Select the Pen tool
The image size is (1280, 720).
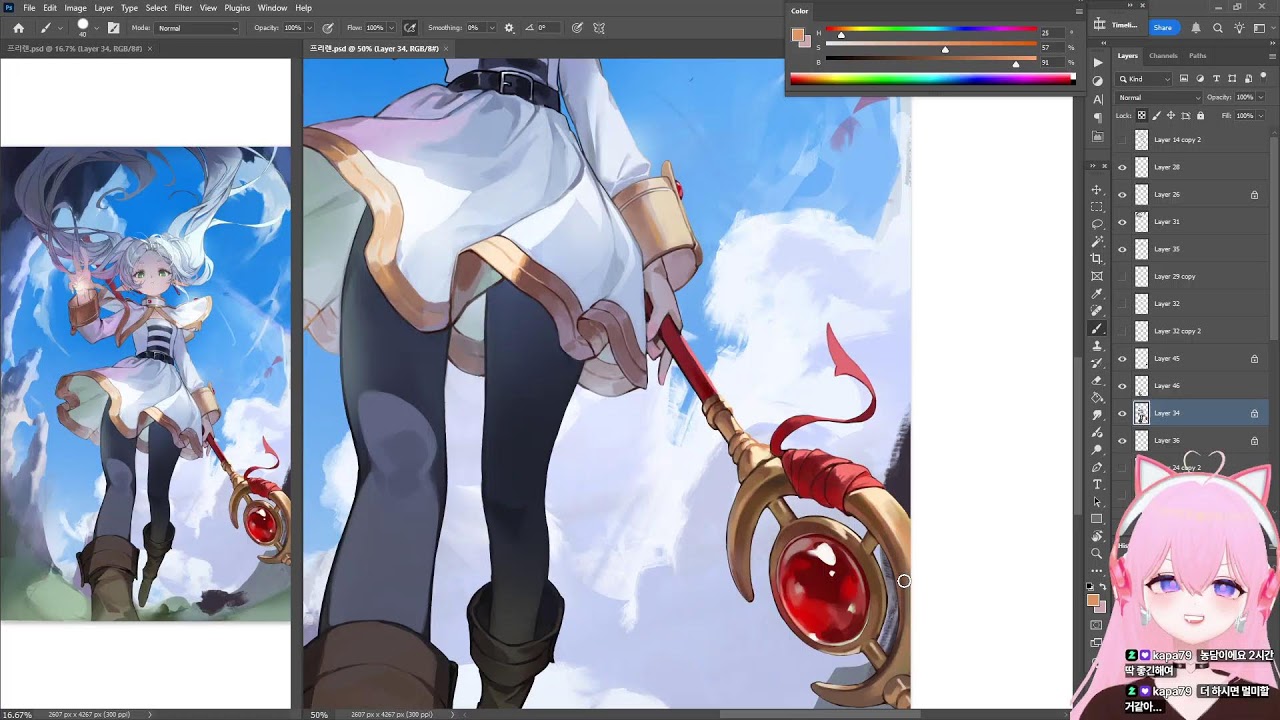pos(1097,467)
